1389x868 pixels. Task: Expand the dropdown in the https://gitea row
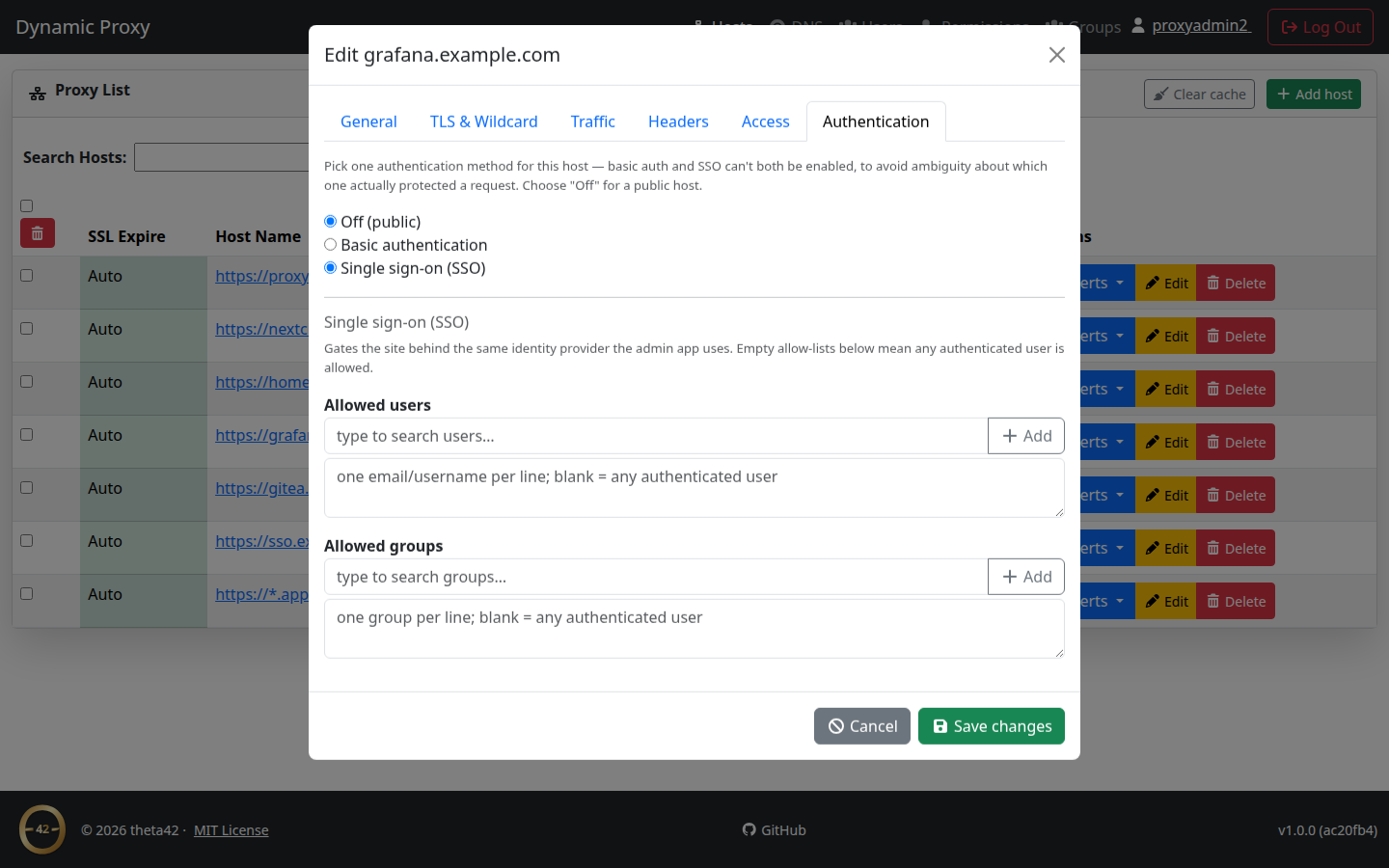[1107, 495]
